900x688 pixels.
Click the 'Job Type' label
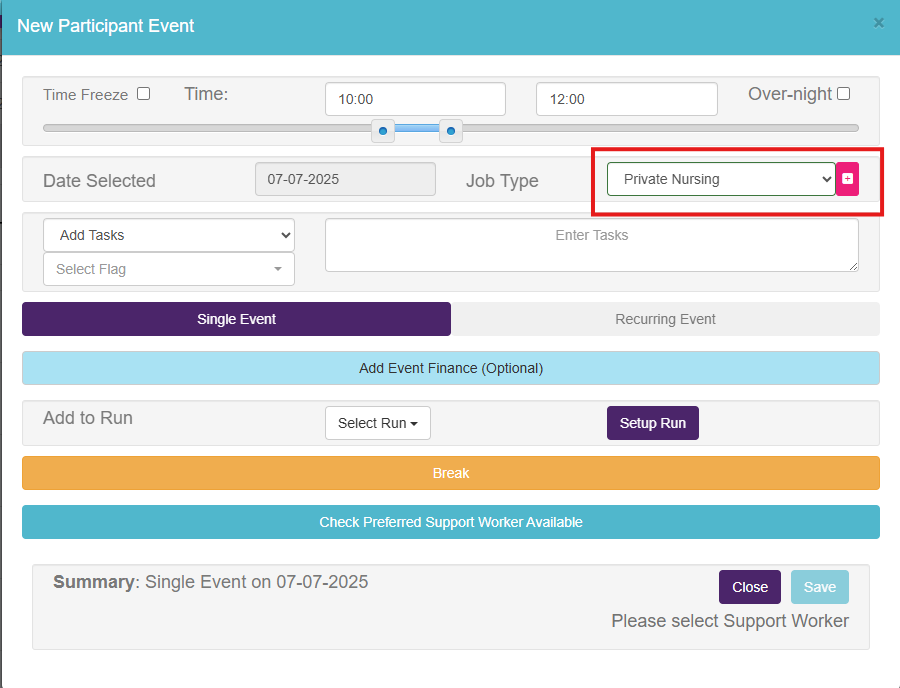point(502,181)
